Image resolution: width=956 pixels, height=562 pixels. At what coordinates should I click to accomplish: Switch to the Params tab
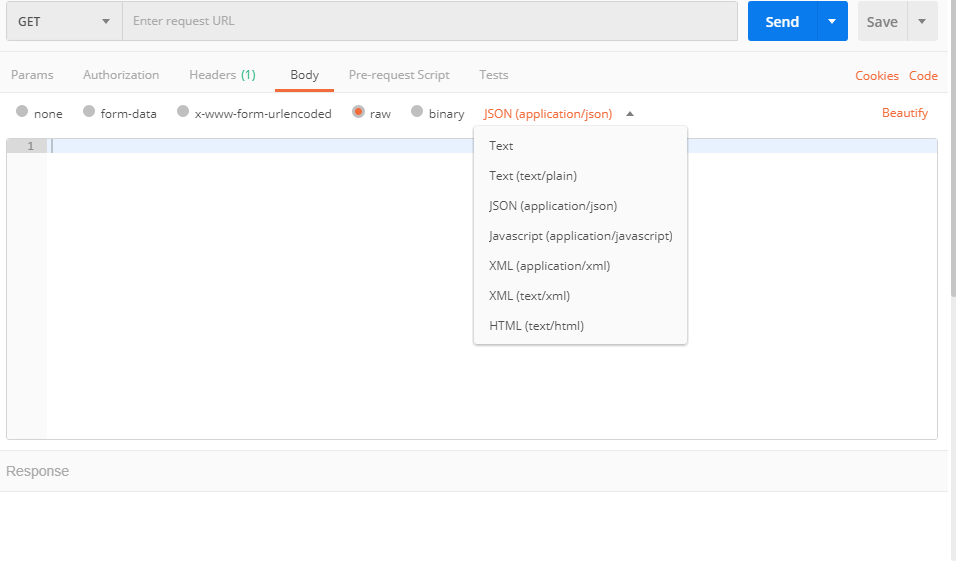point(32,75)
